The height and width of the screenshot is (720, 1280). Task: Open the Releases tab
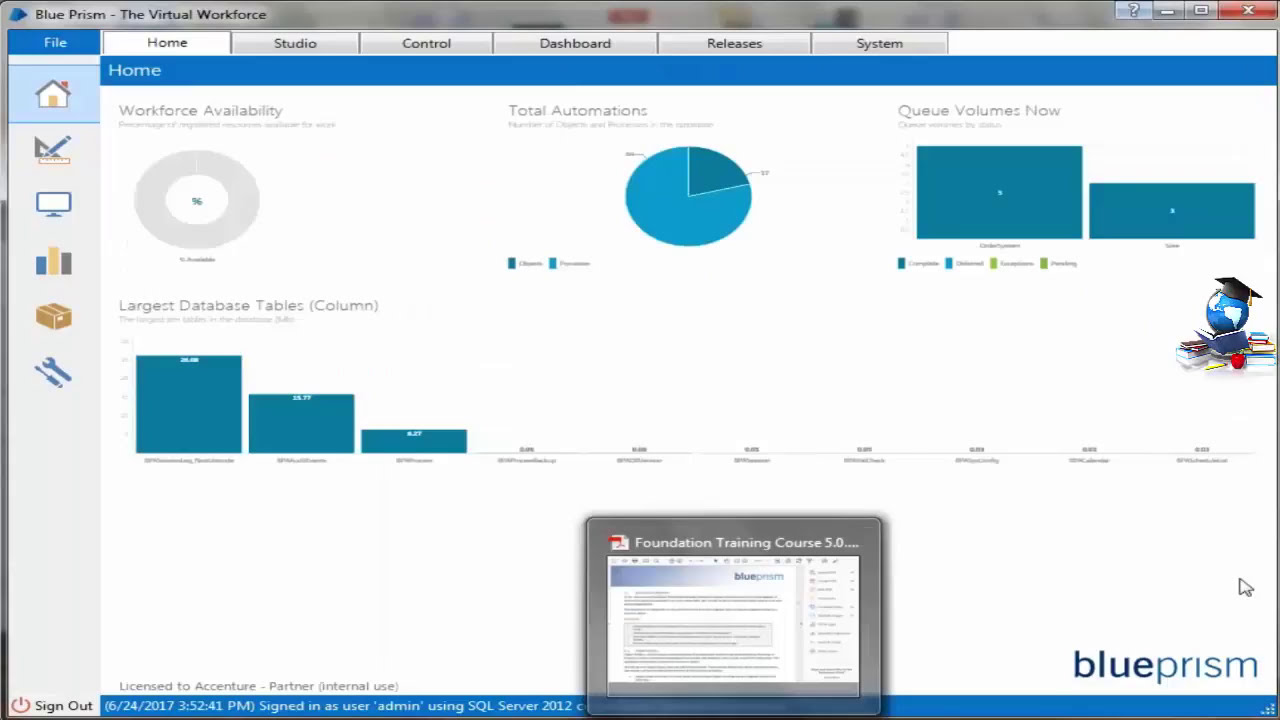734,43
